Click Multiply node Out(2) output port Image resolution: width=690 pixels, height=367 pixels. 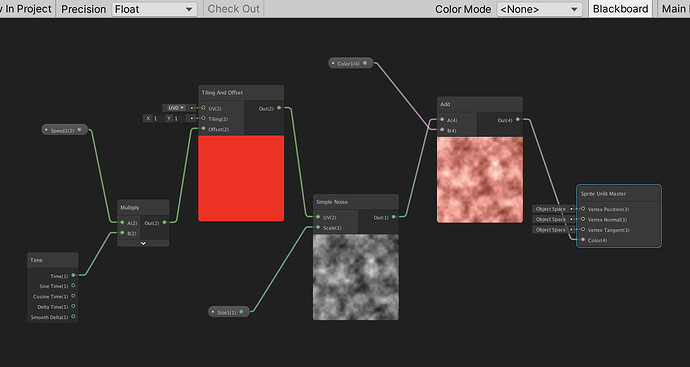(164, 223)
